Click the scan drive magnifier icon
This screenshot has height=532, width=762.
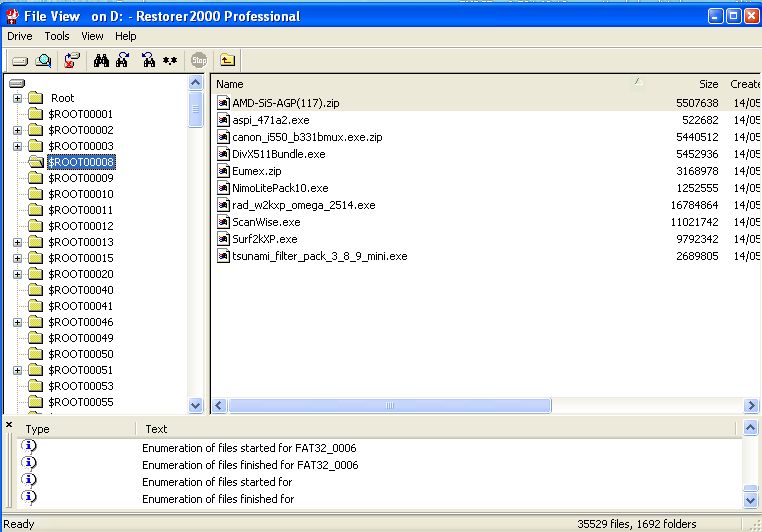[x=44, y=61]
